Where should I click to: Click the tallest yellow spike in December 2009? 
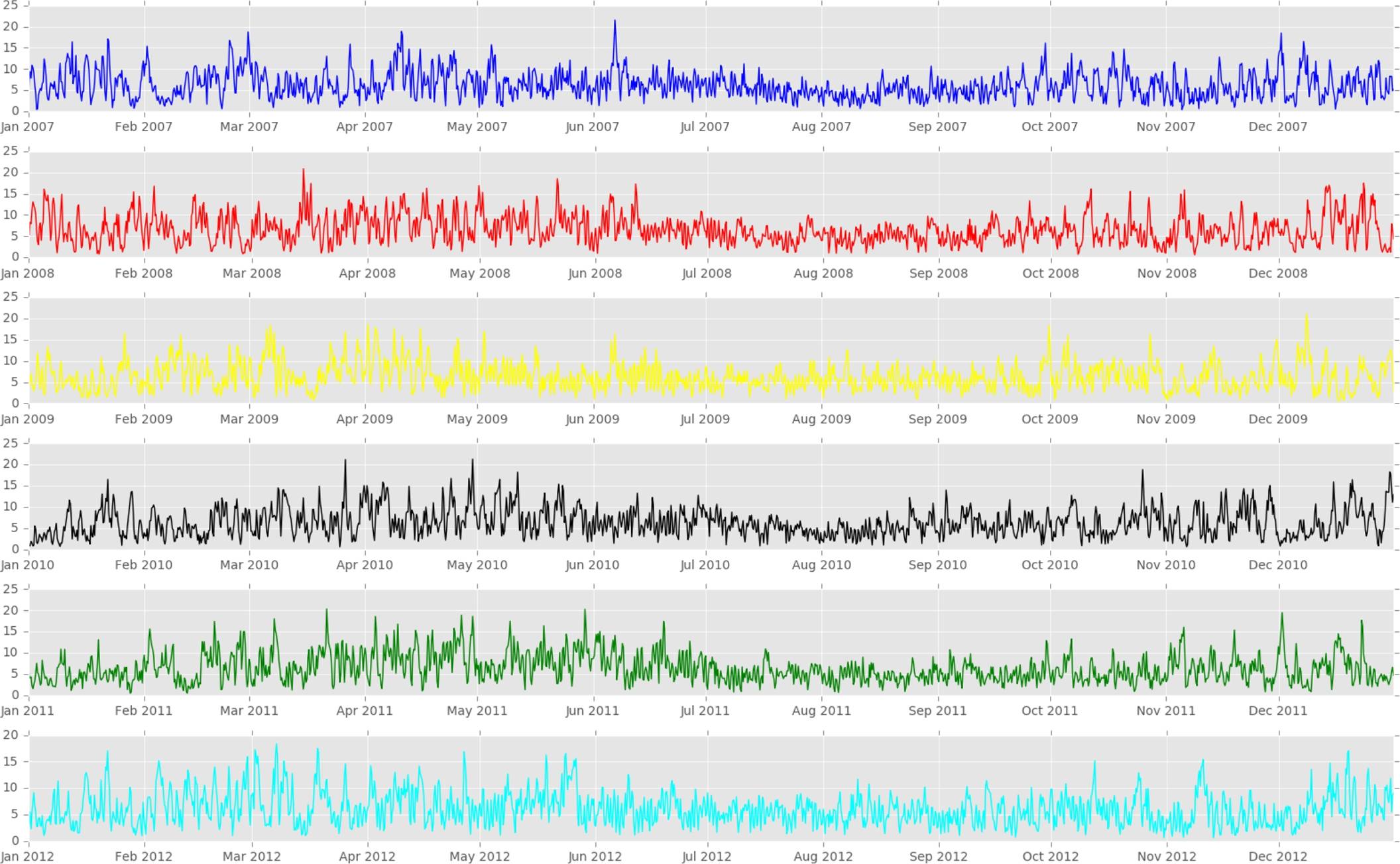[1307, 315]
